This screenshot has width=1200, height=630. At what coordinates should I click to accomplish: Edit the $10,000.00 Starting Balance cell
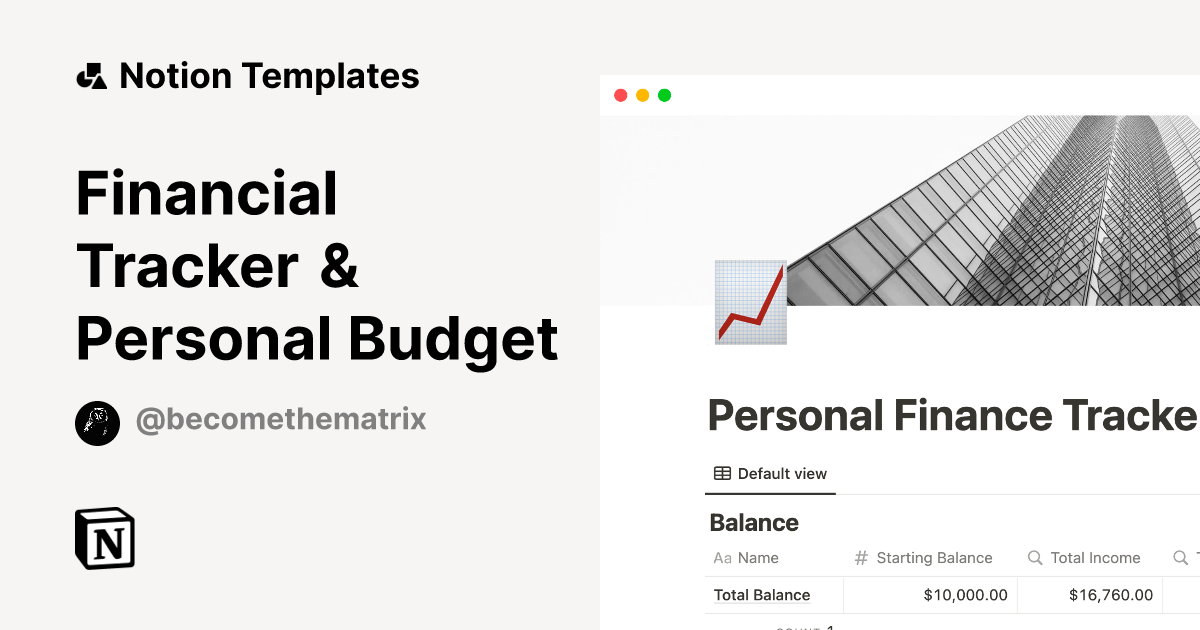click(965, 594)
